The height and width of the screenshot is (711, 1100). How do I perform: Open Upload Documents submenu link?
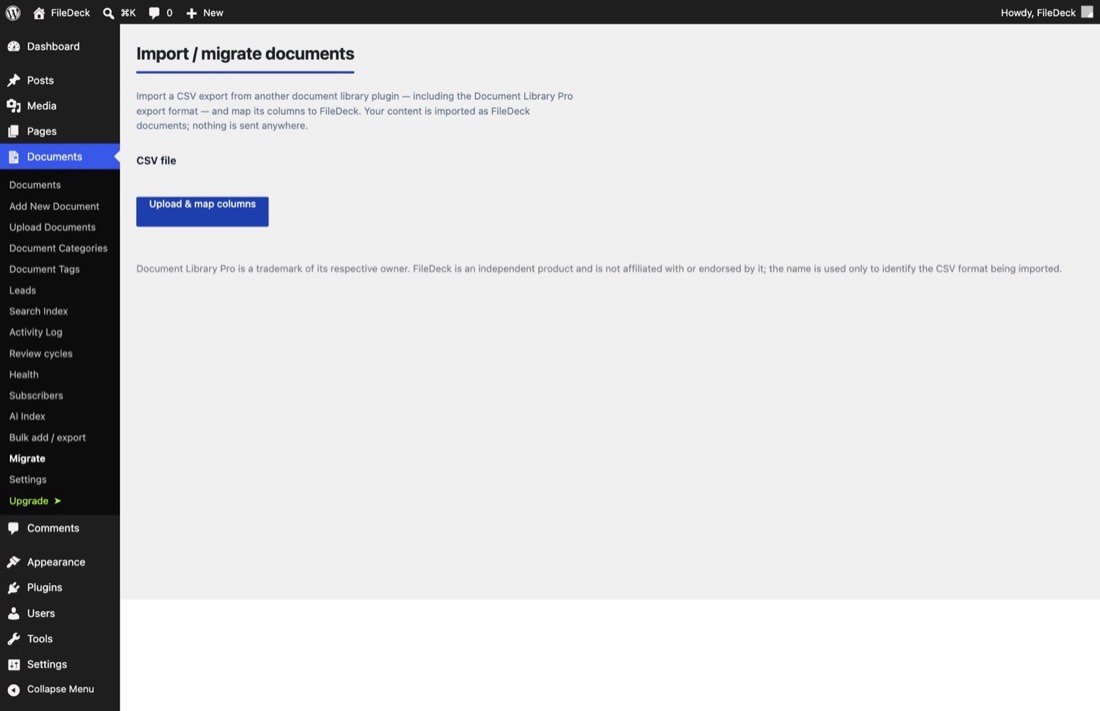tap(52, 227)
